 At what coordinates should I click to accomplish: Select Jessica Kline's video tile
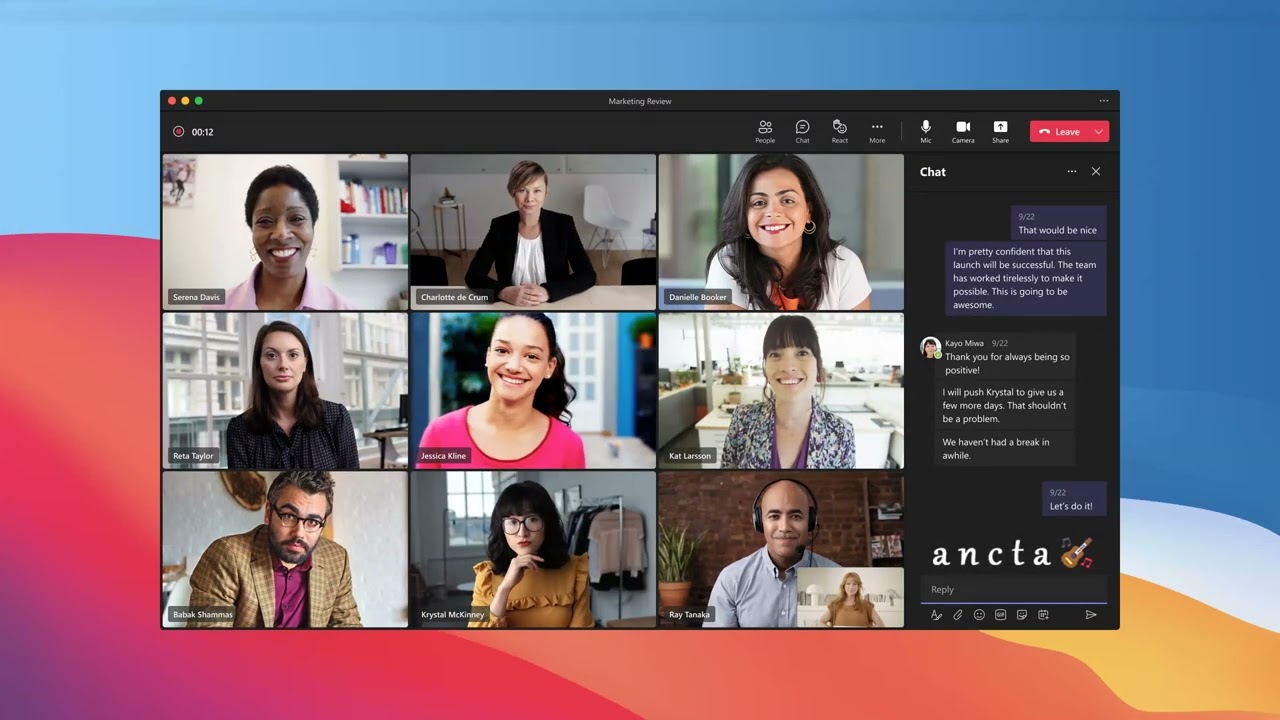pyautogui.click(x=533, y=390)
